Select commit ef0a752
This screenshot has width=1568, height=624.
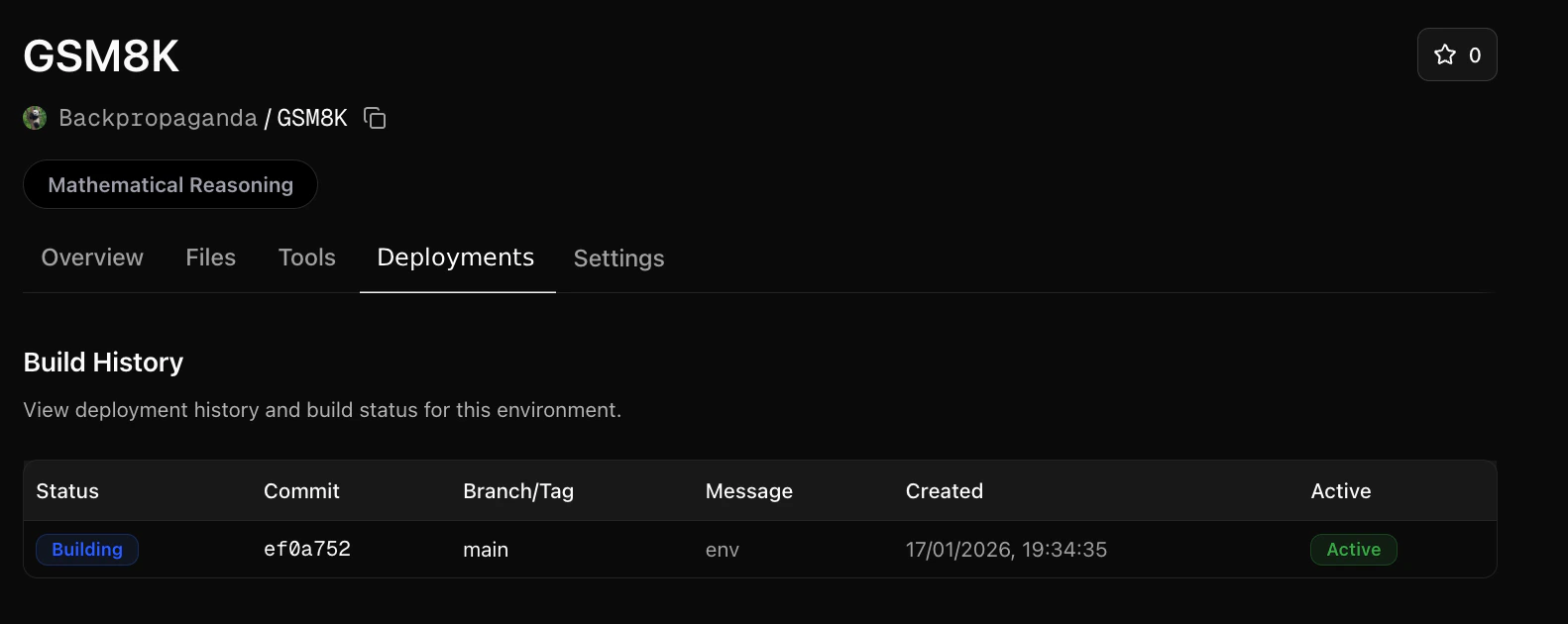306,549
